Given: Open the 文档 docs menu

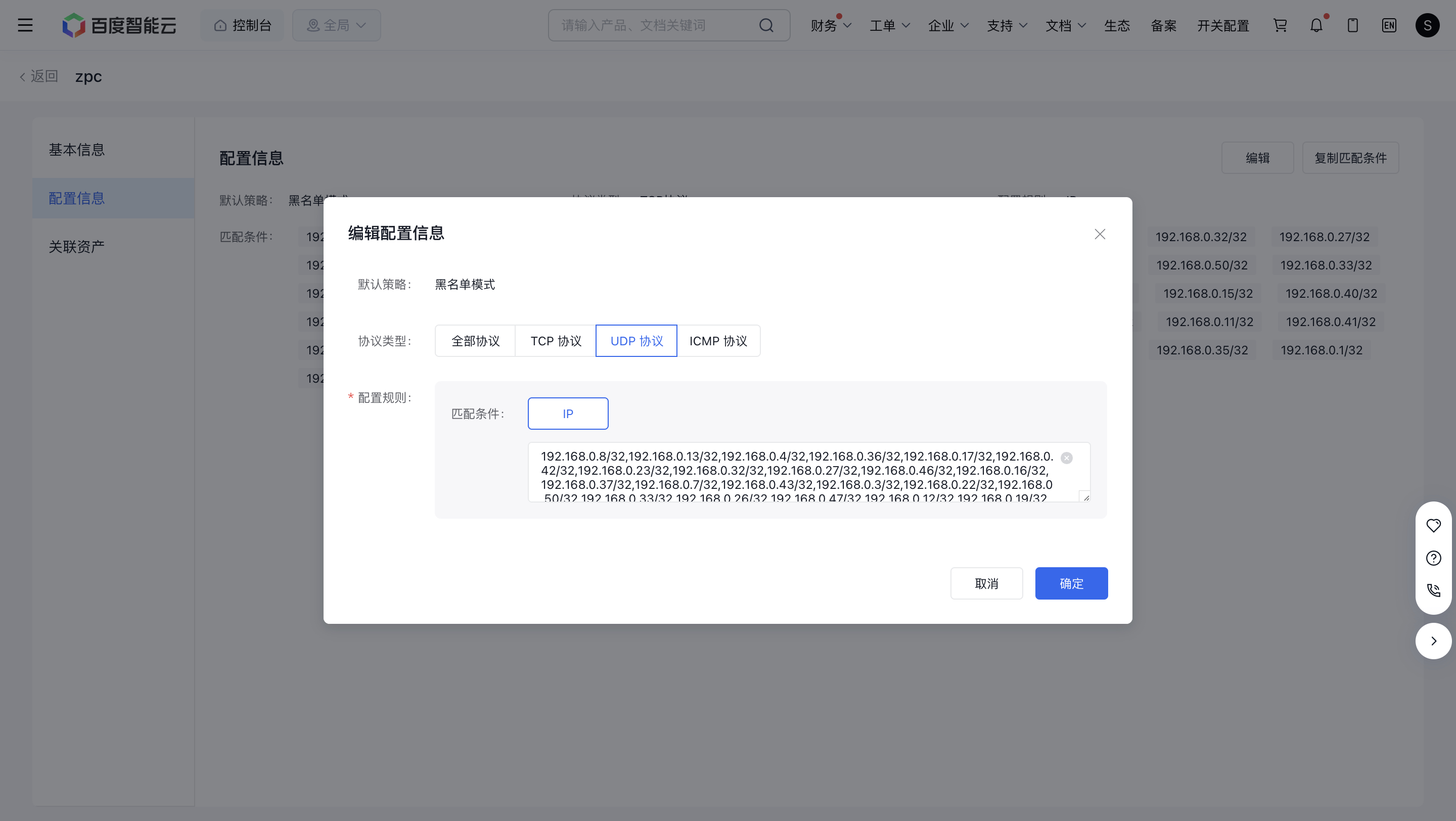Looking at the screenshot, I should click(1065, 25).
